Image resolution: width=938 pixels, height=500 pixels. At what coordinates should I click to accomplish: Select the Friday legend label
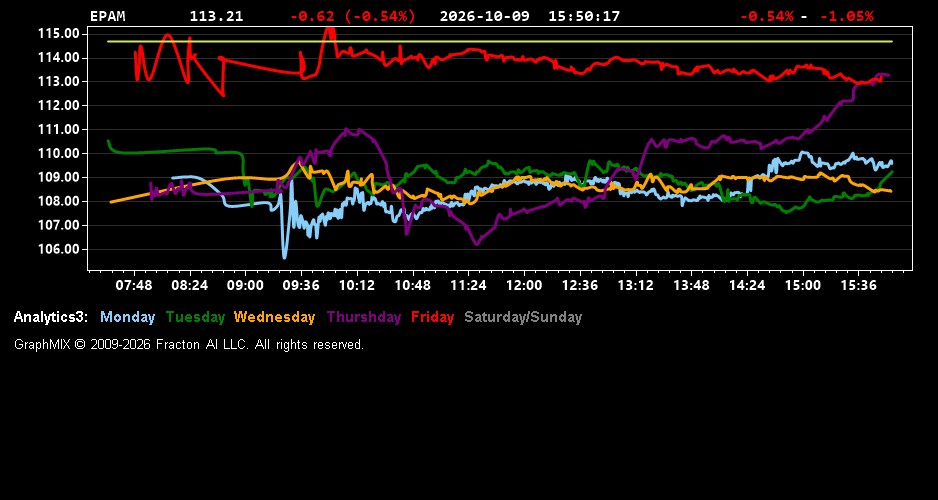coord(433,317)
